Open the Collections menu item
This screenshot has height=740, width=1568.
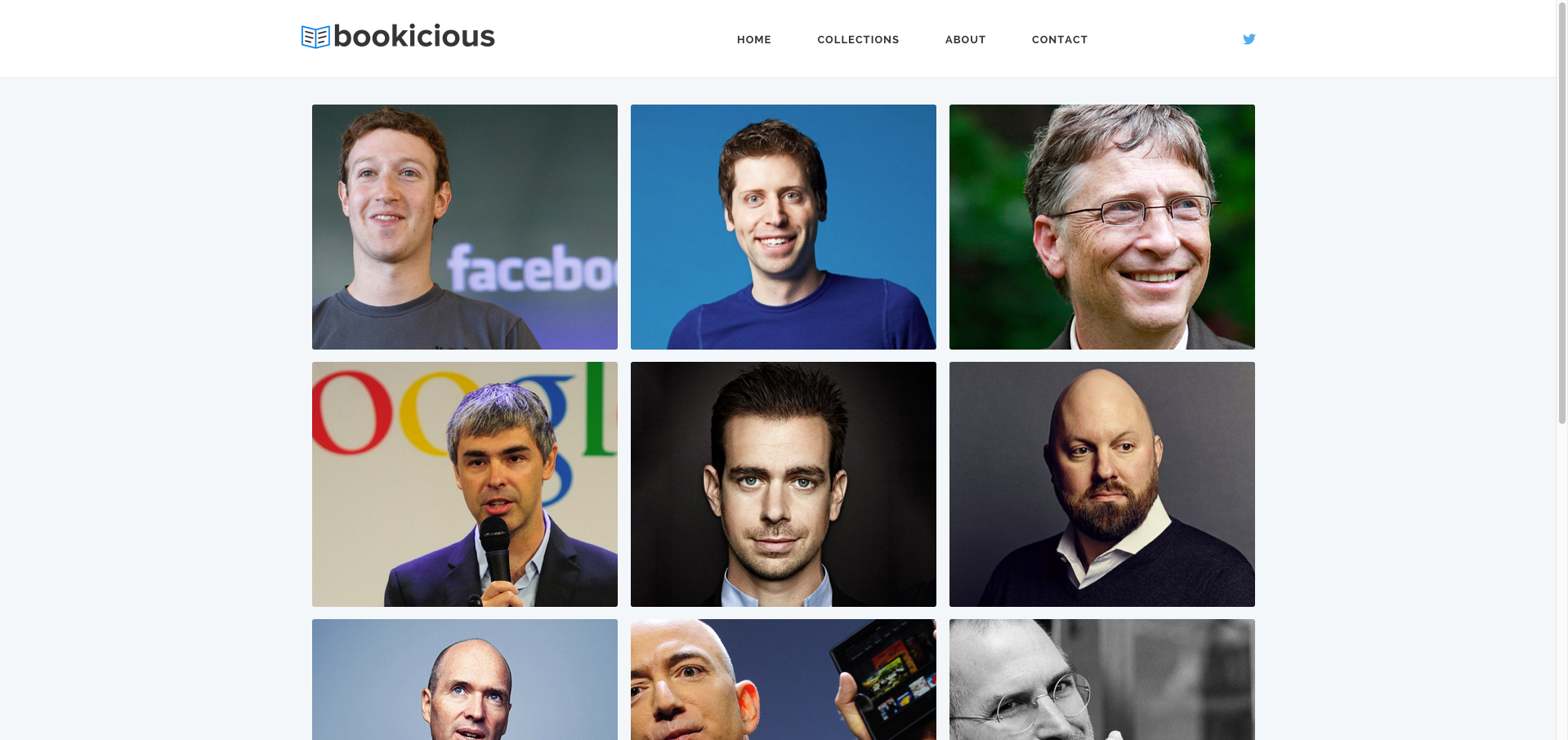click(858, 39)
